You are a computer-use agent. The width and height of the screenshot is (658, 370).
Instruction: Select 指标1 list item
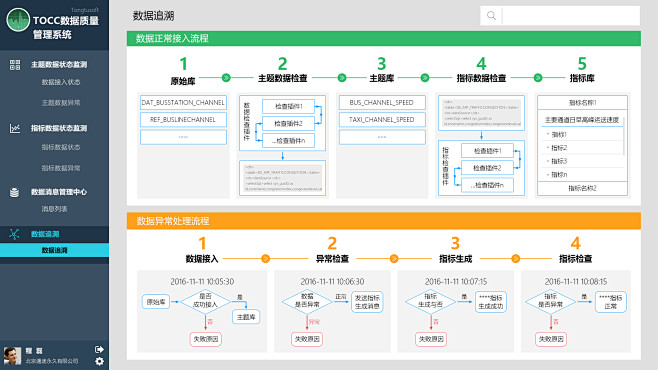click(559, 135)
